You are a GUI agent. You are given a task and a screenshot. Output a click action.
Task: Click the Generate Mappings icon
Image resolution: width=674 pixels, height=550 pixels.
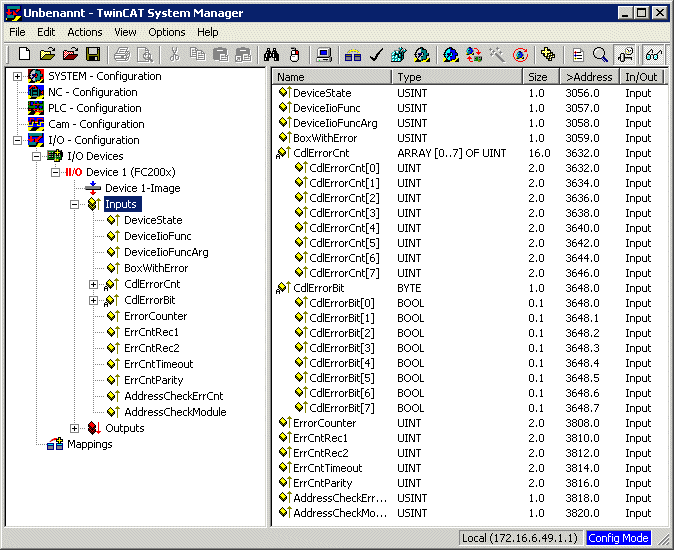[x=353, y=55]
